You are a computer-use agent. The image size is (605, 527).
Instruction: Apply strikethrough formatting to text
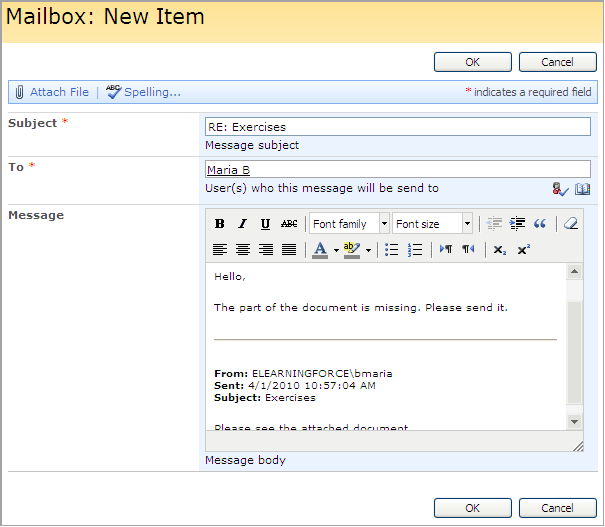click(x=289, y=224)
